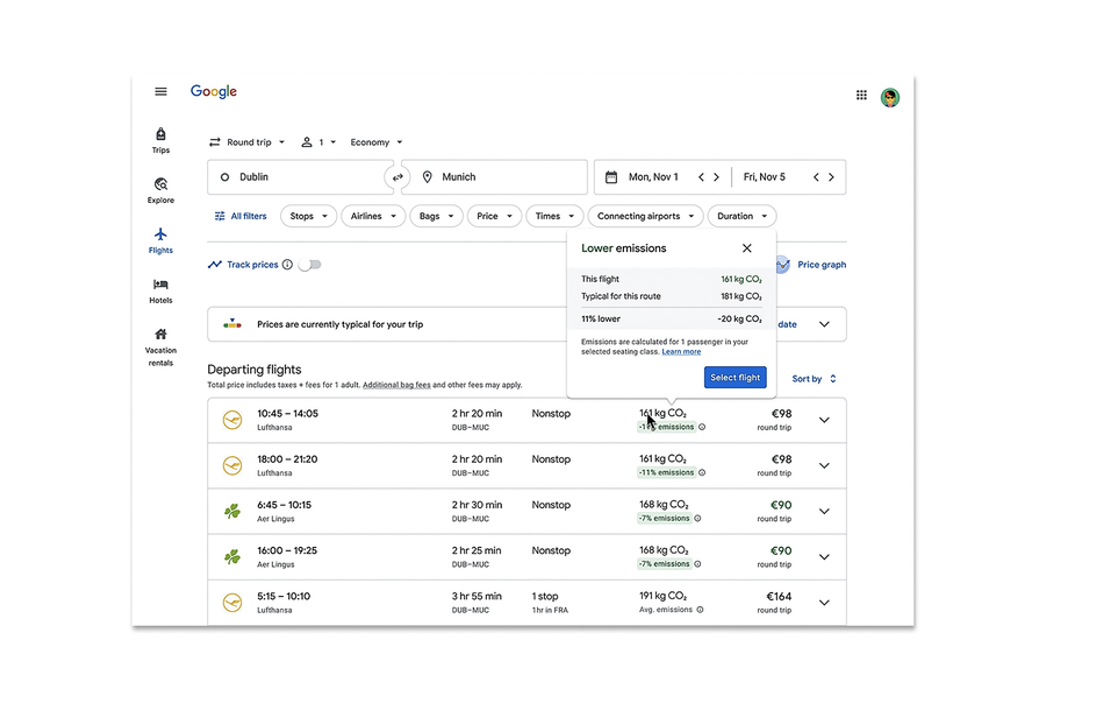Expand the 10:45 Lufthansa flight details
The width and height of the screenshot is (1094, 704).
(x=824, y=420)
